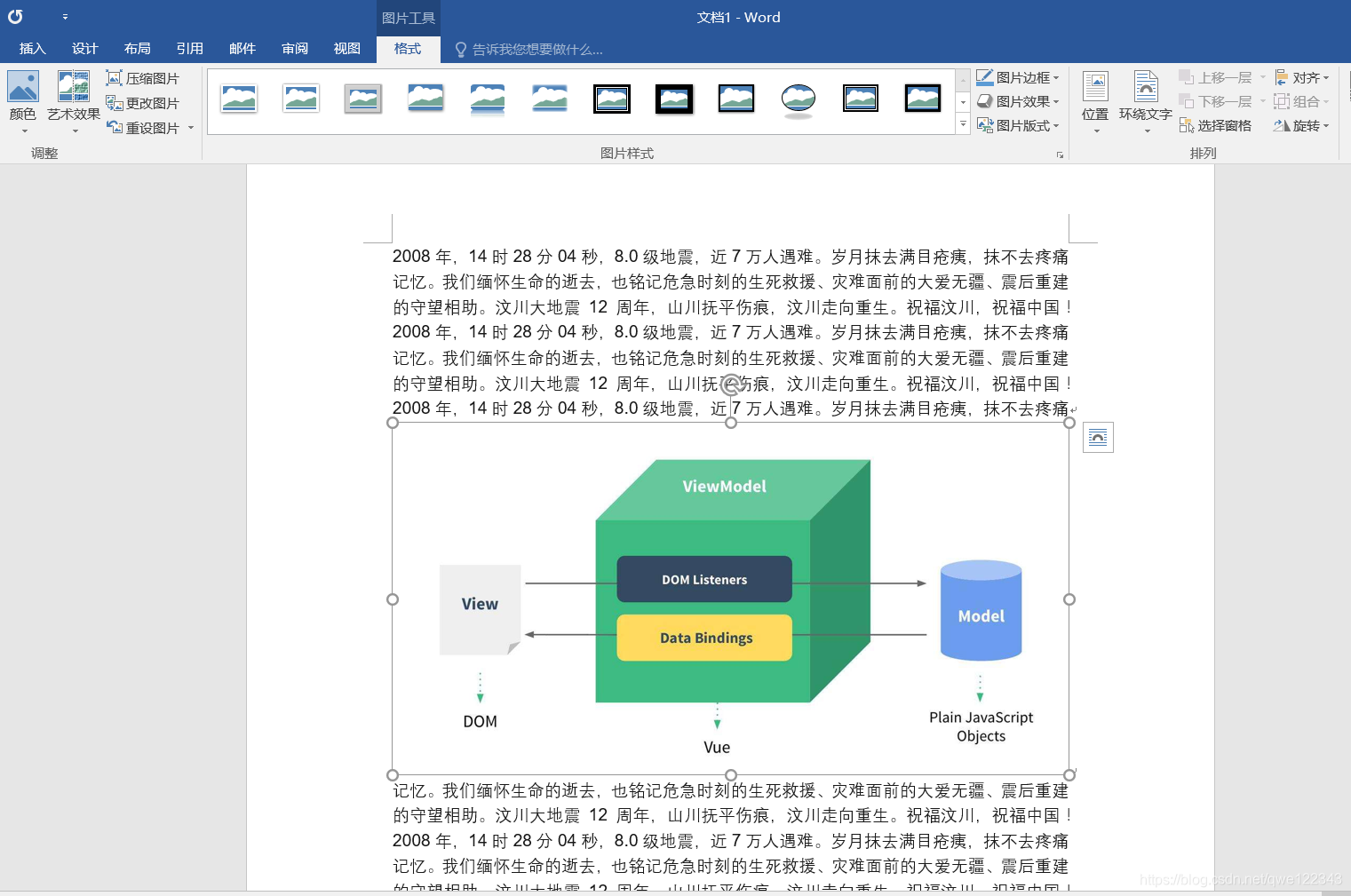This screenshot has width=1351, height=896.
Task: Open 图片边框 picture border menu
Action: (x=1018, y=77)
